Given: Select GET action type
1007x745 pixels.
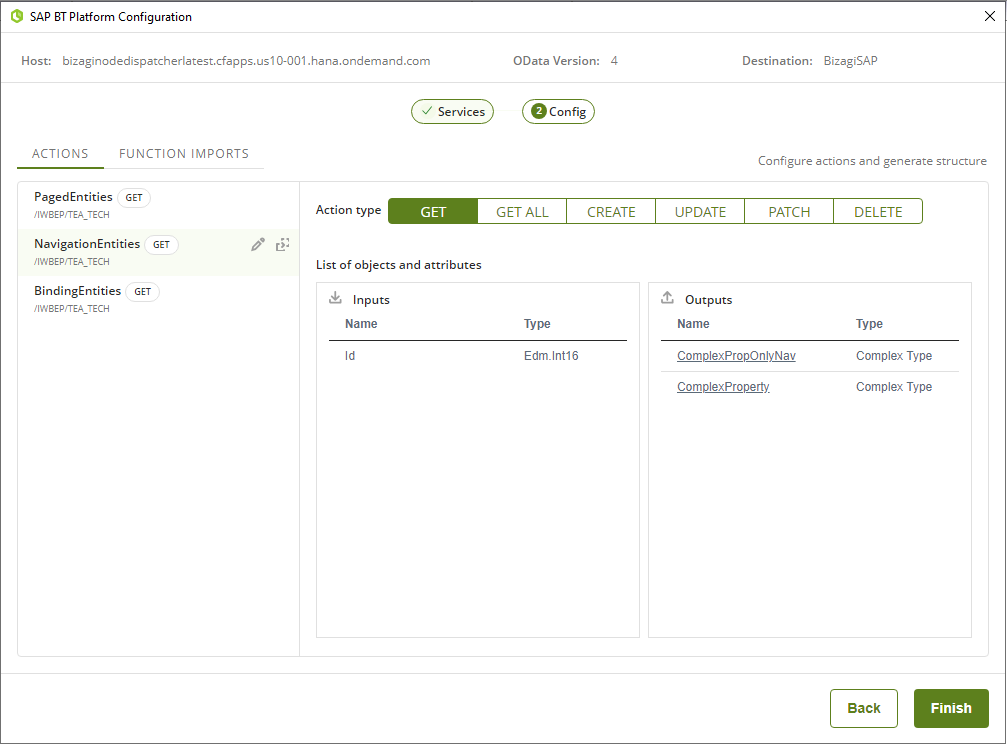Looking at the screenshot, I should click(433, 212).
